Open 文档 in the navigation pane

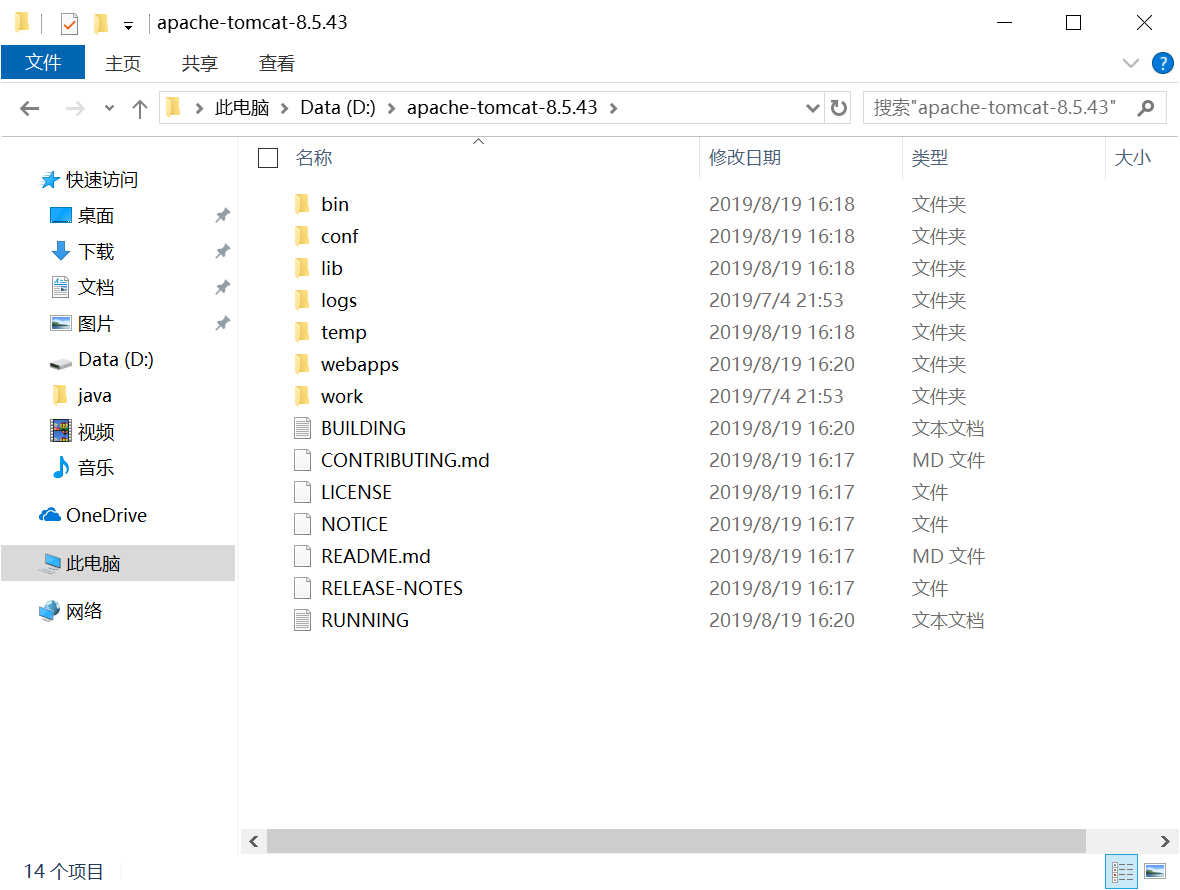click(x=96, y=287)
